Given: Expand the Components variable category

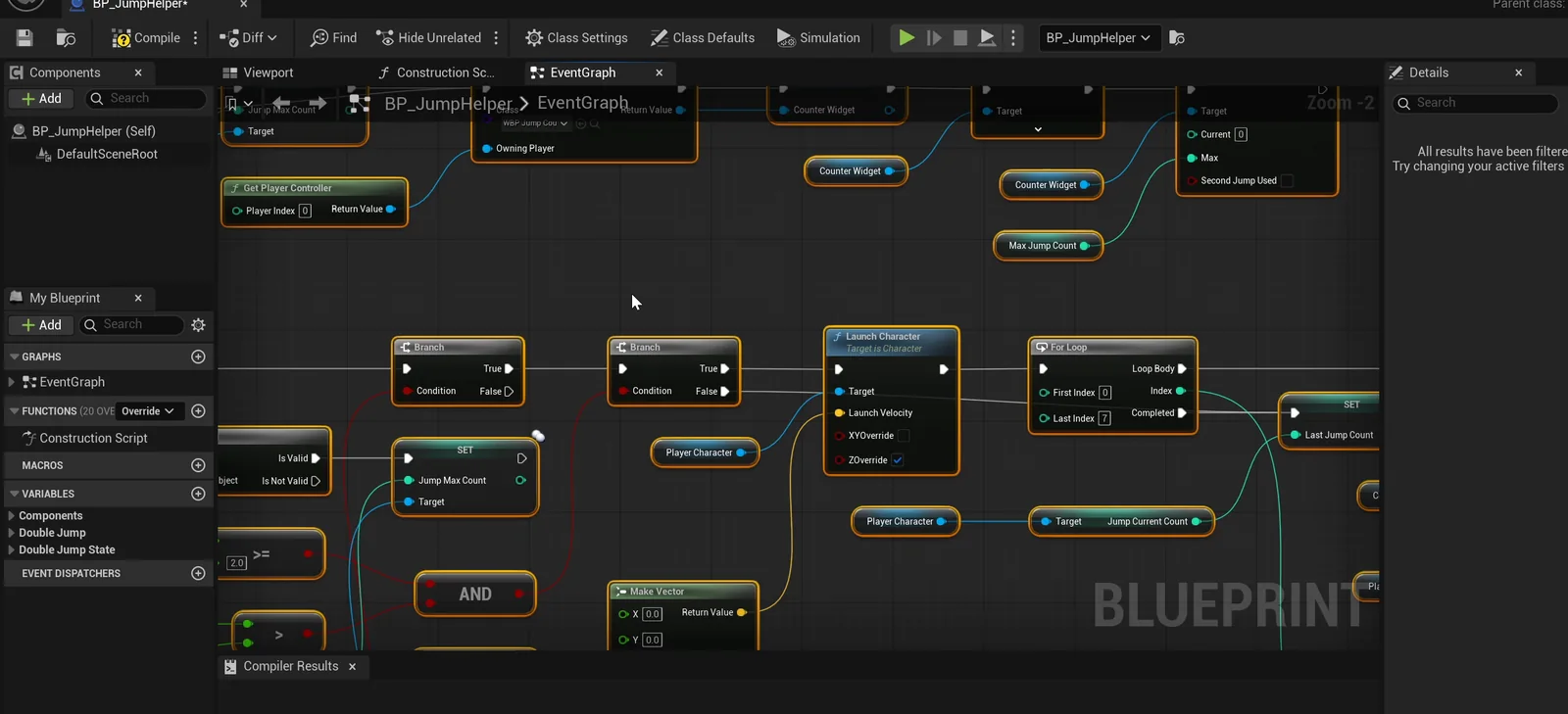Looking at the screenshot, I should coord(11,516).
